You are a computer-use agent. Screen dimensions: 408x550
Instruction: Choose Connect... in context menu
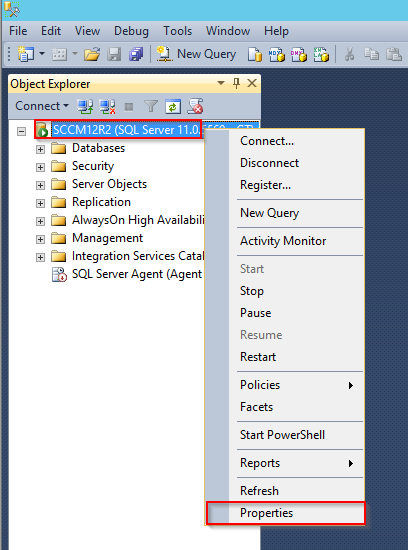285,141
